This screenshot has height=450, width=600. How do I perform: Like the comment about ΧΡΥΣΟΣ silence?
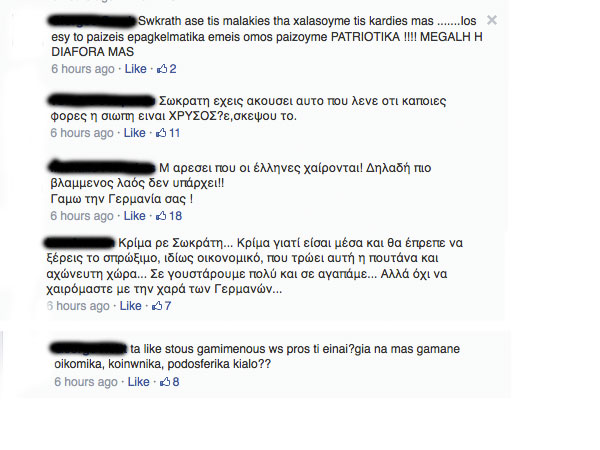[x=134, y=133]
